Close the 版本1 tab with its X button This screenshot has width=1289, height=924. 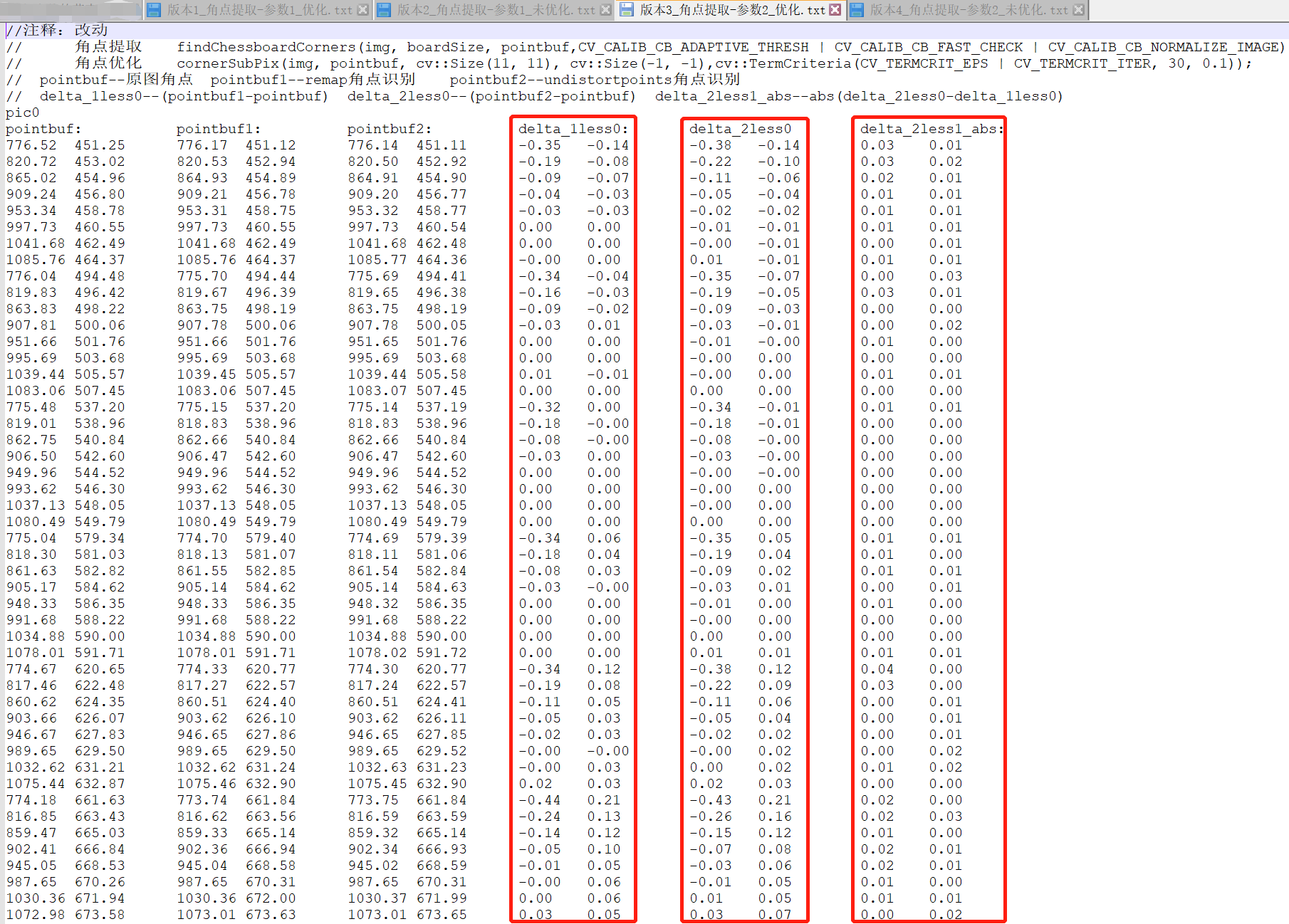[x=363, y=10]
